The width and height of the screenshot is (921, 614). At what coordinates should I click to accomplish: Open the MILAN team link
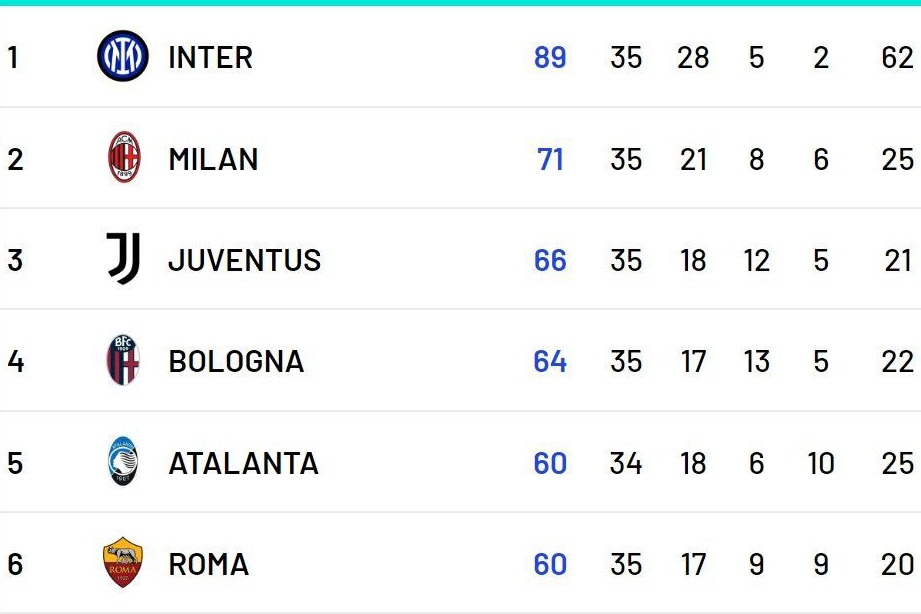(x=213, y=159)
